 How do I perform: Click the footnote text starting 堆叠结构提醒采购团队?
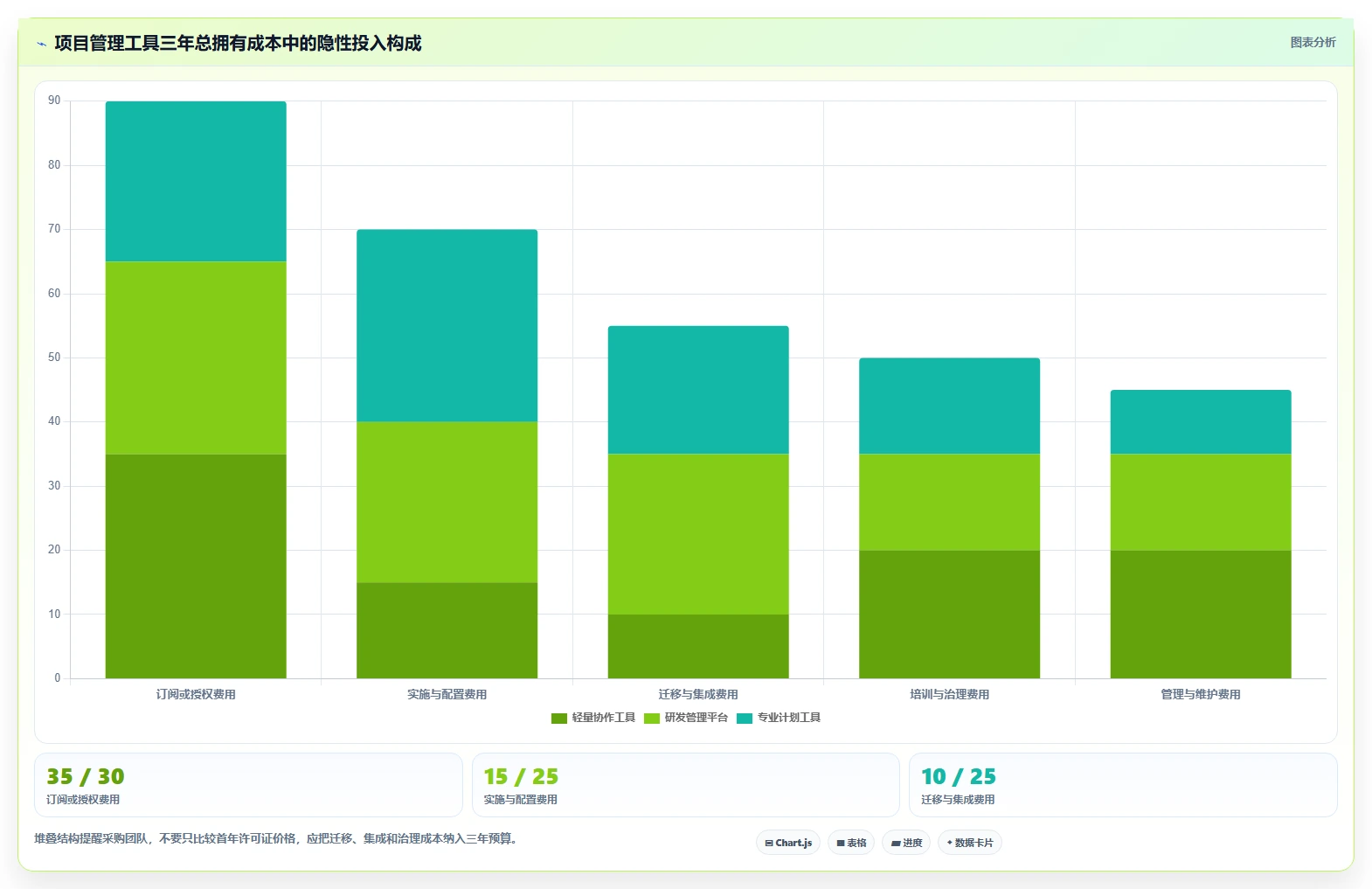tap(277, 838)
